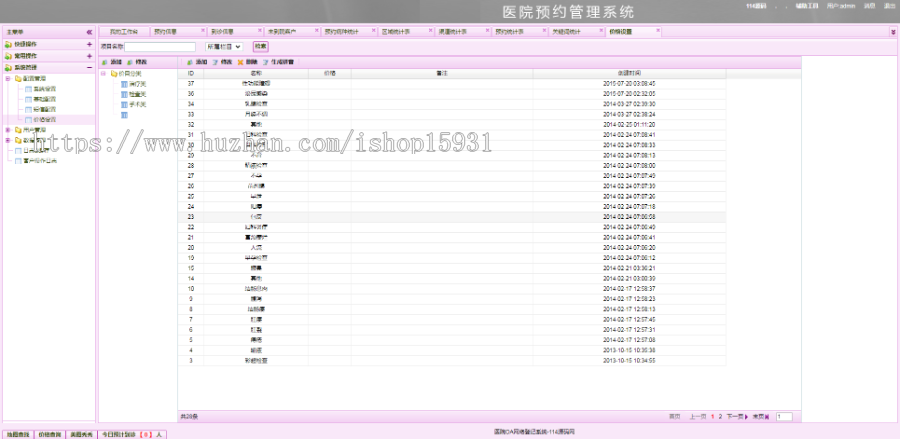Expand the 快捷操作 panel with the plus
This screenshot has height=439, width=900.
click(89, 44)
